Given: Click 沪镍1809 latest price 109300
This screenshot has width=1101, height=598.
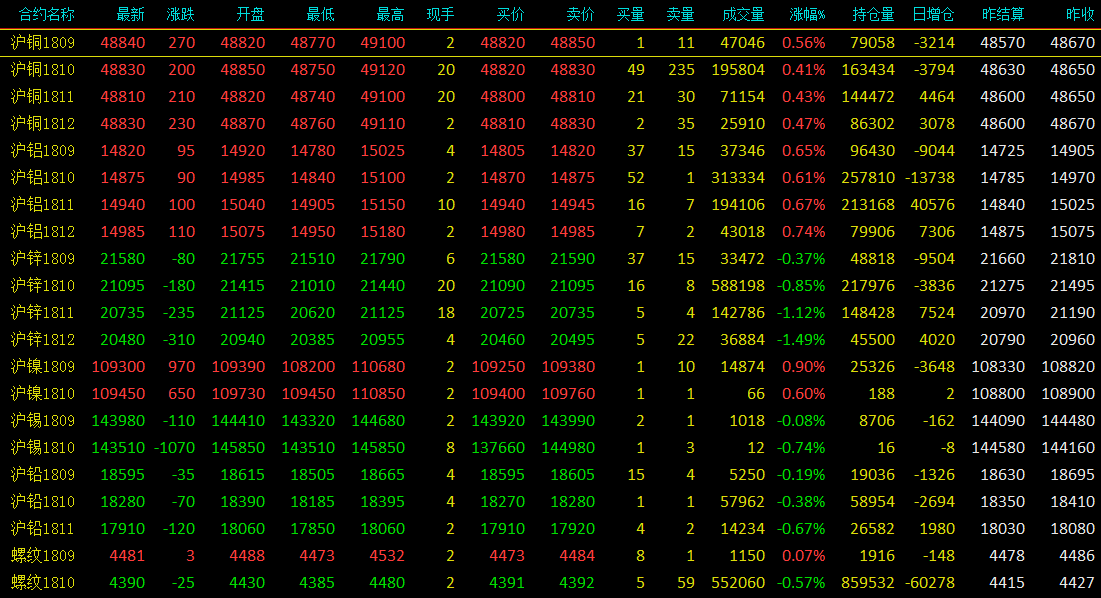Looking at the screenshot, I should click(119, 367).
